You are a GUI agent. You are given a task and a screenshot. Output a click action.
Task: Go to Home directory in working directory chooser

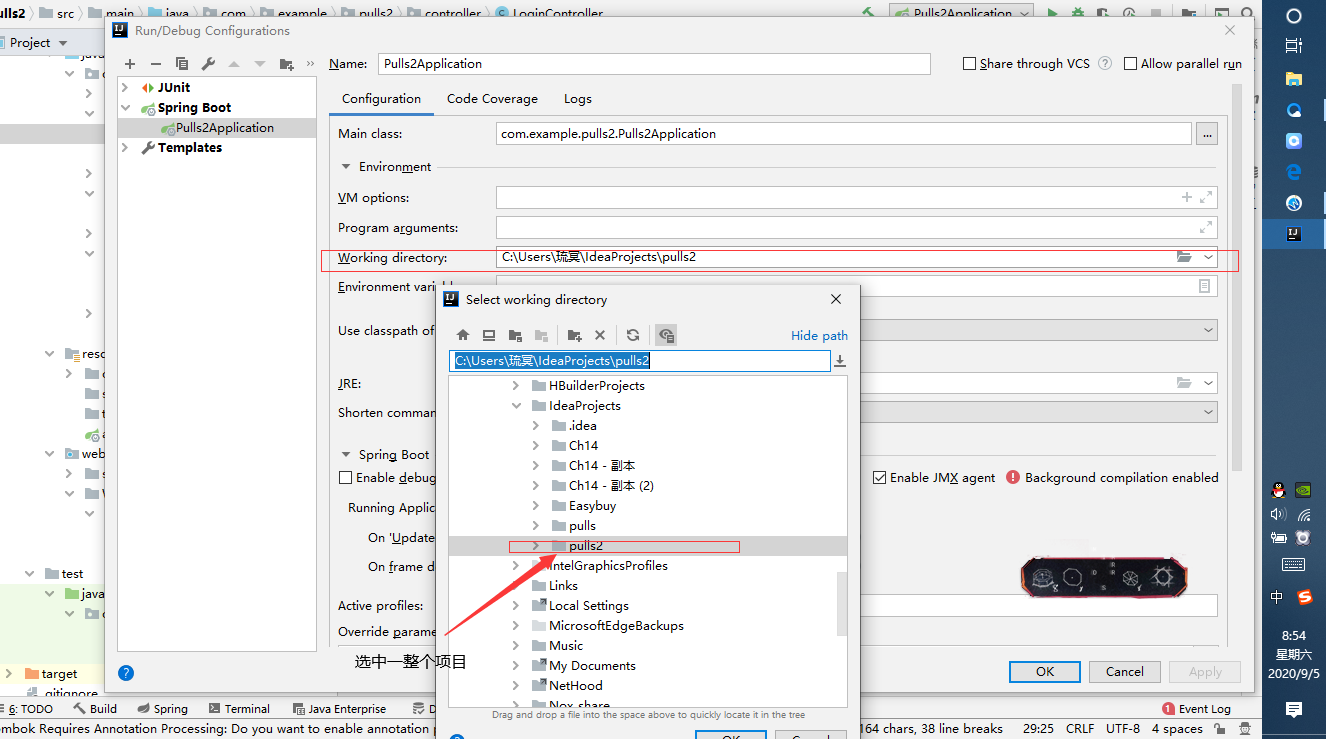tap(463, 335)
